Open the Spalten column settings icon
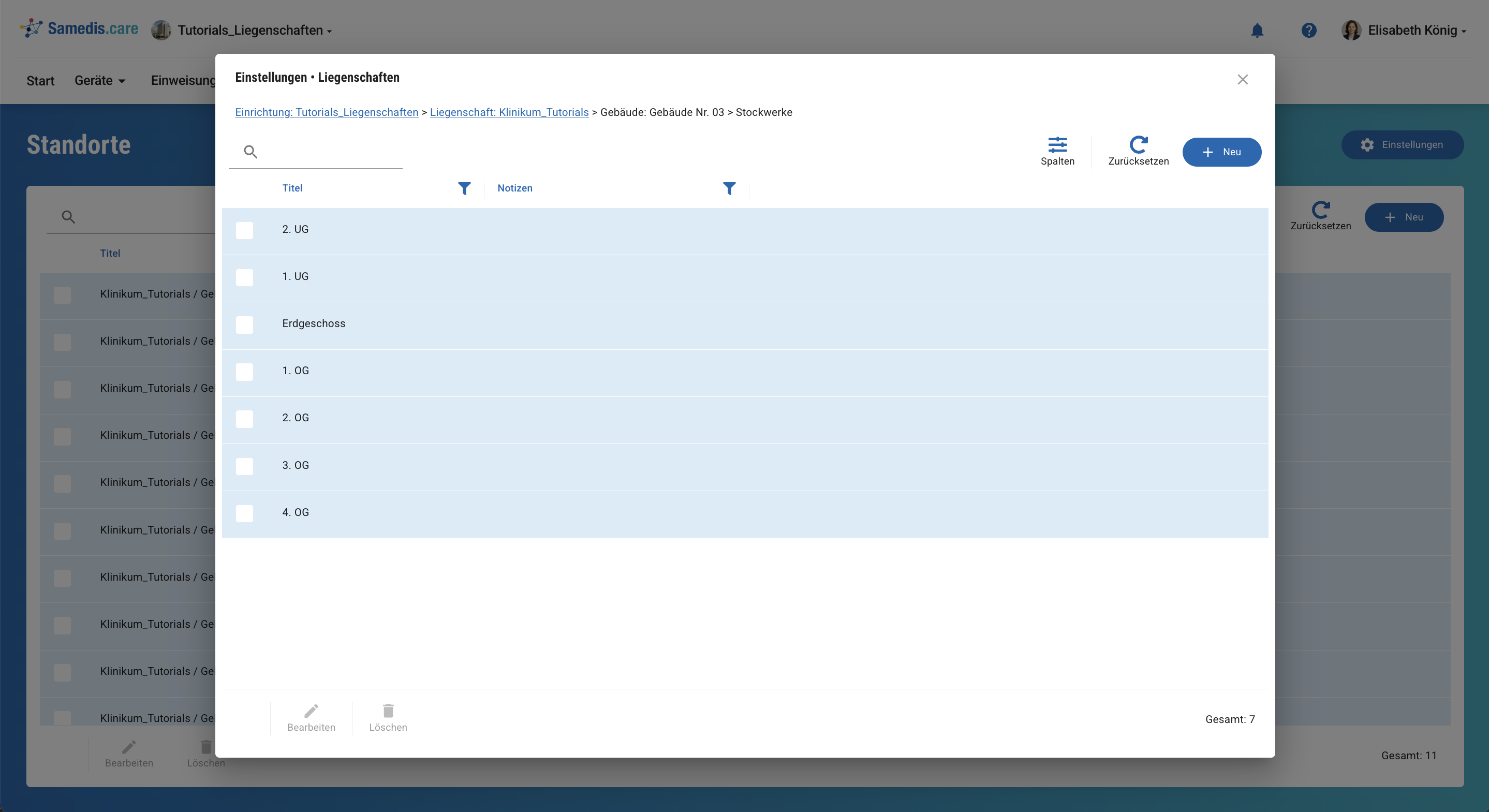The image size is (1489, 812). [x=1057, y=144]
